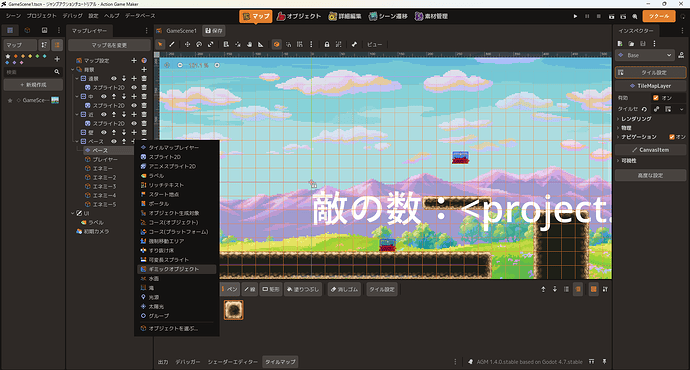Click the play button to run the project
This screenshot has width=690, height=370.
tap(575, 16)
